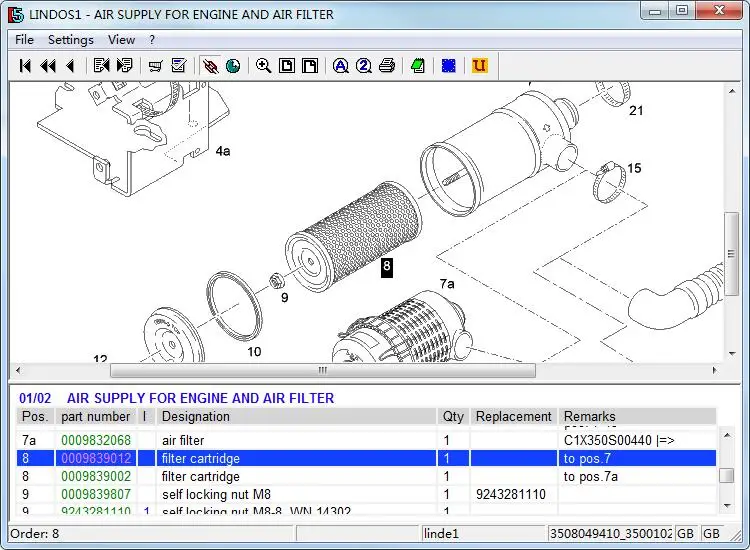Click callout 4a in diagram
Image resolution: width=750 pixels, height=550 pixels.
(x=223, y=151)
